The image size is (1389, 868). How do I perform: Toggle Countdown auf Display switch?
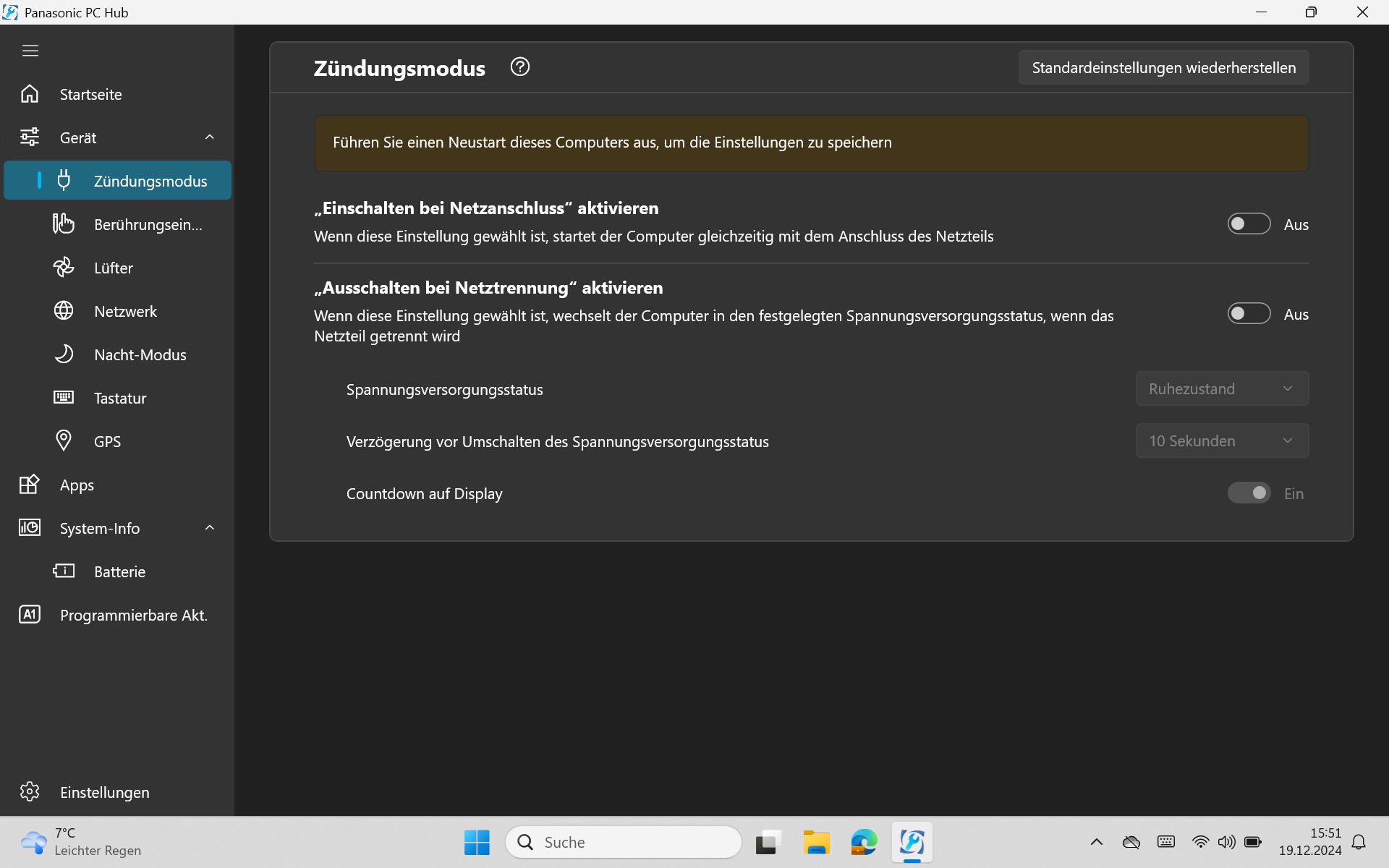click(x=1249, y=493)
